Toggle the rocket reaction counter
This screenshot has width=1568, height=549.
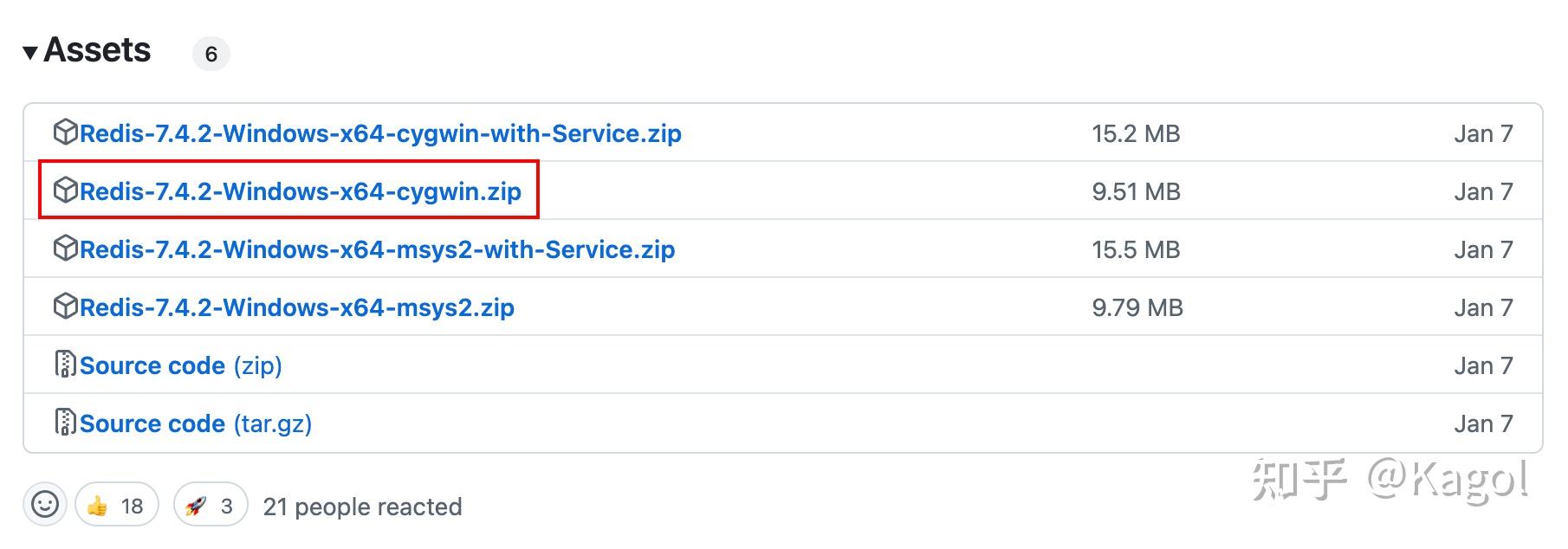[x=208, y=505]
